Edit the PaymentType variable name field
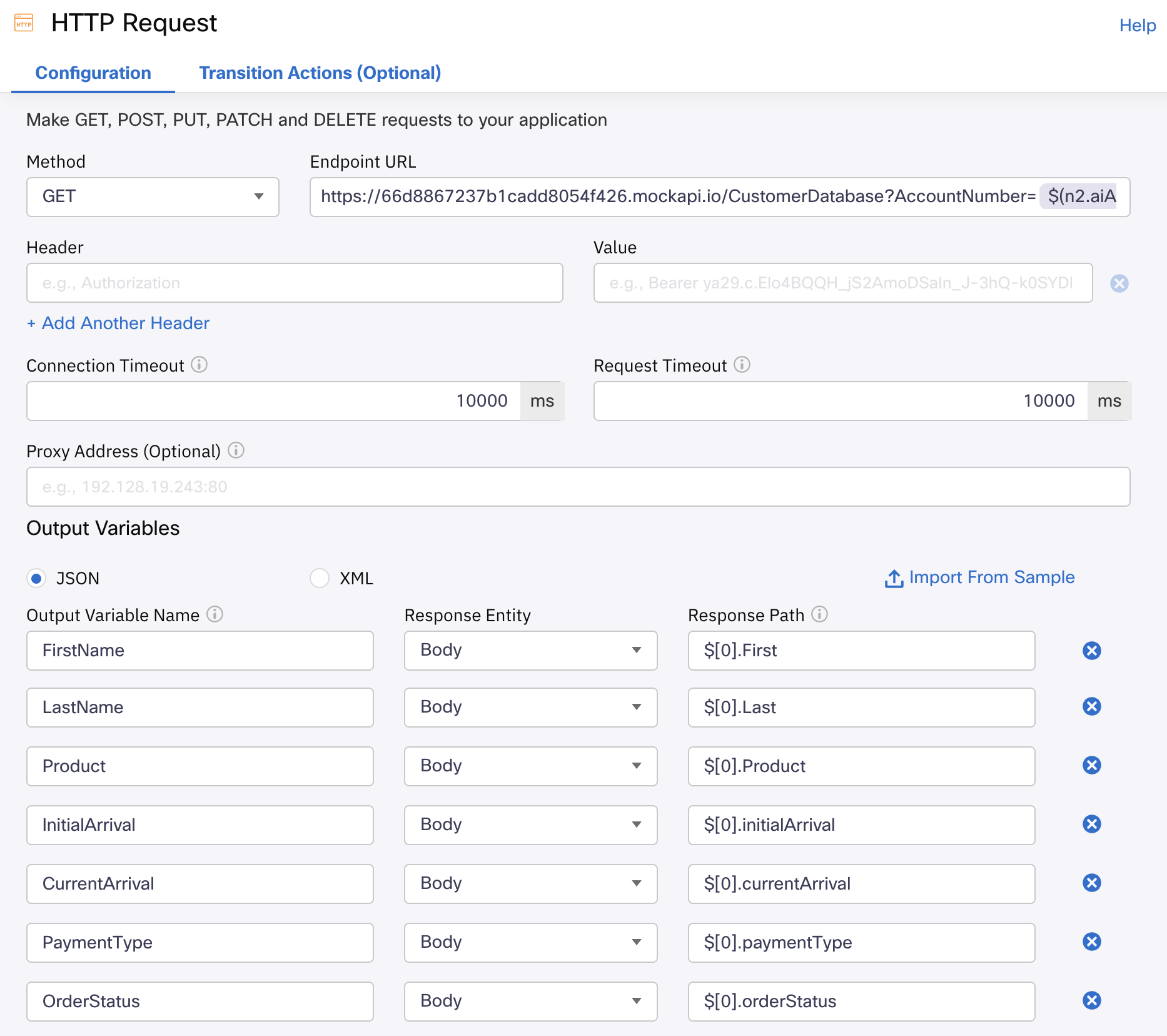The image size is (1167, 1036). [x=200, y=943]
